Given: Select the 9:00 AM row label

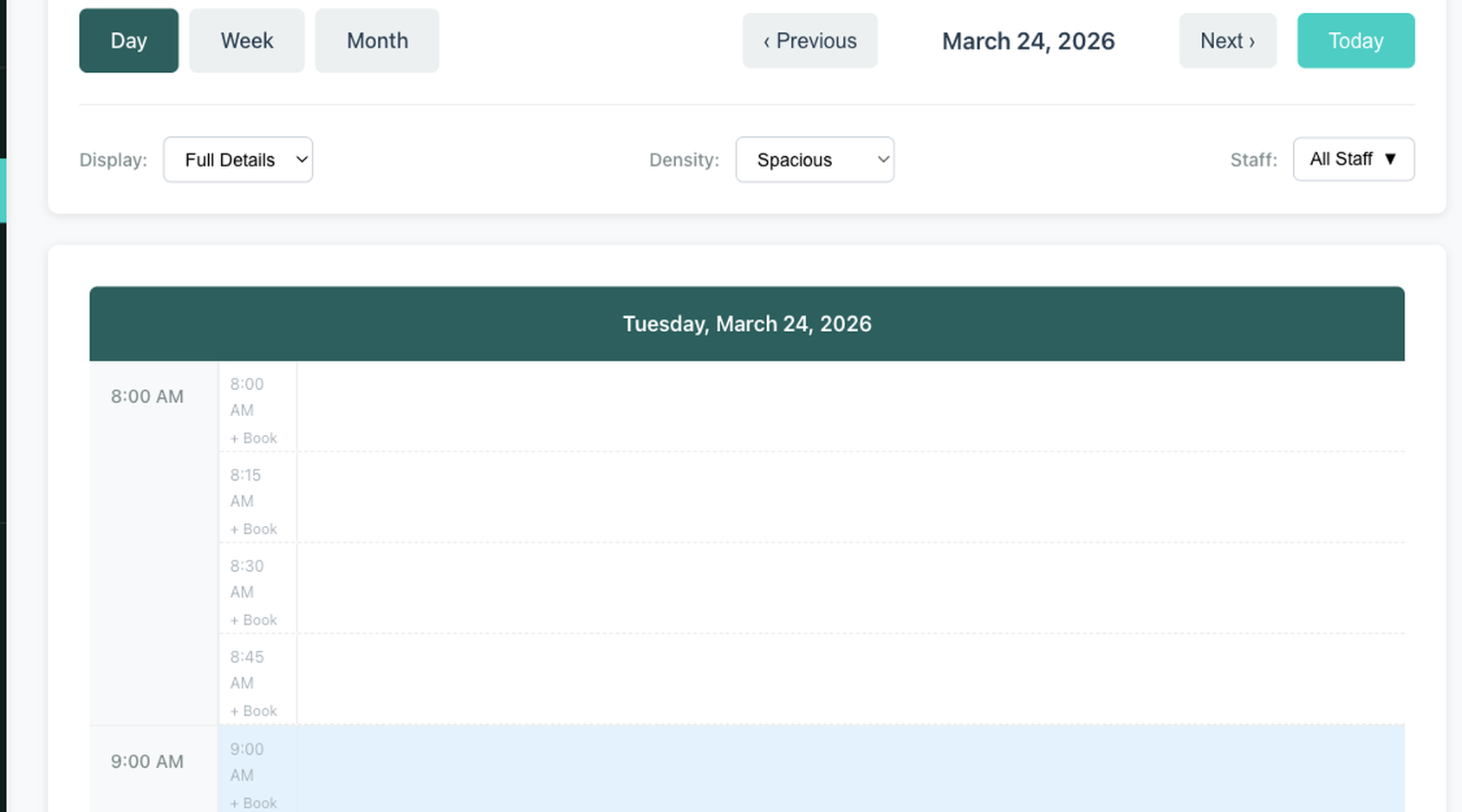Looking at the screenshot, I should coord(146,761).
